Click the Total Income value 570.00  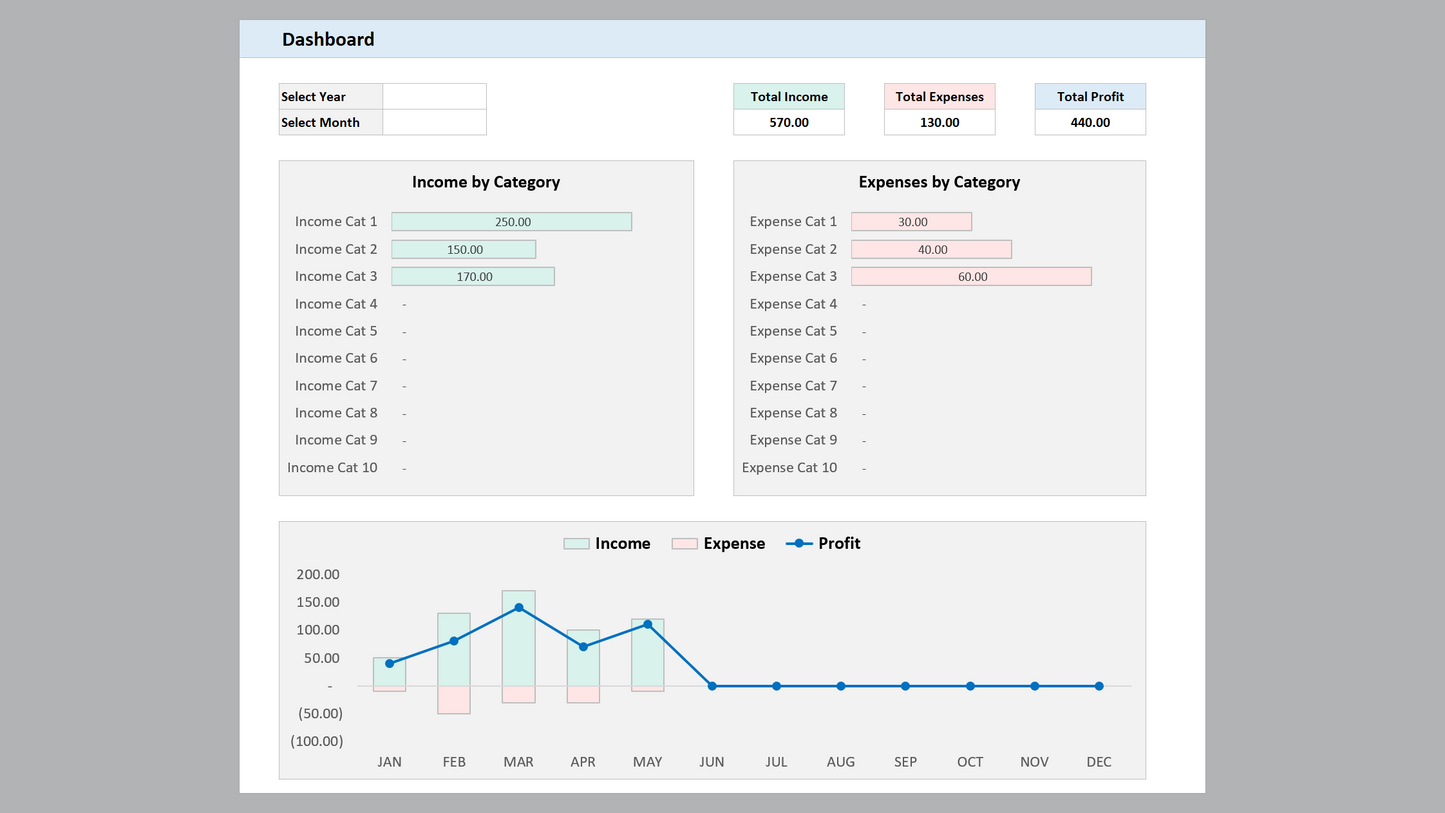789,122
